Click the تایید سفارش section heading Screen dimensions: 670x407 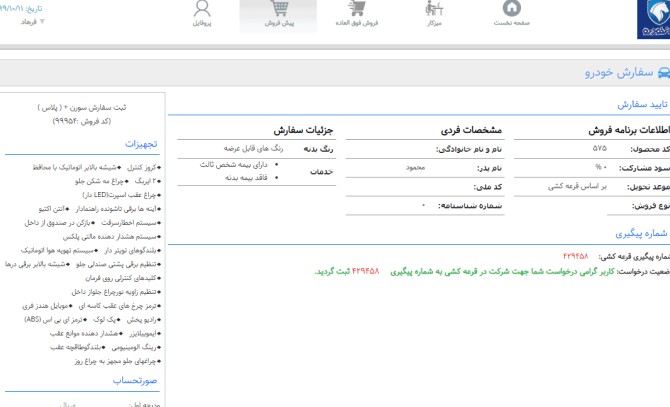[642, 105]
